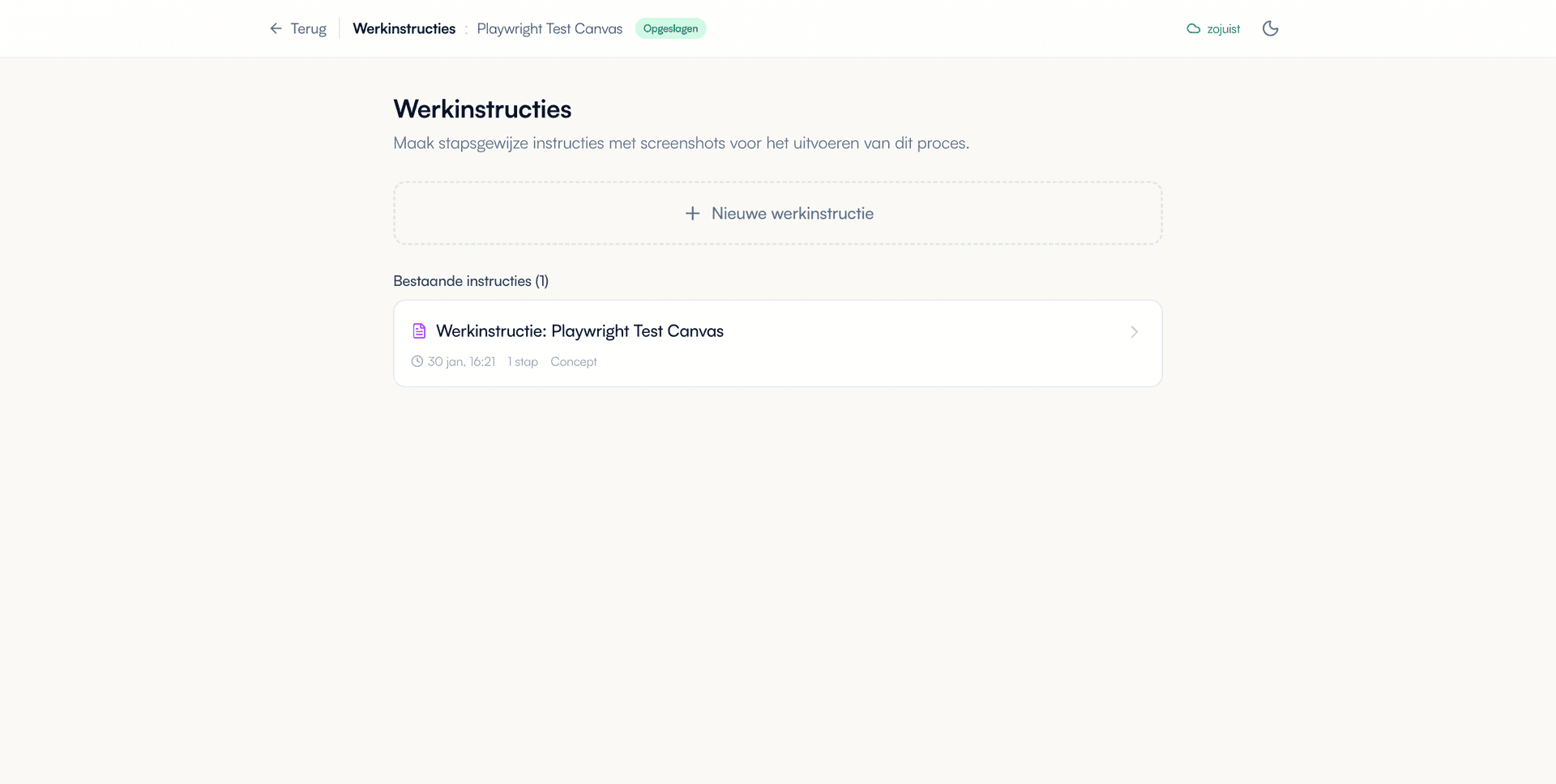Select the Werkinstructies breadcrumb in header
The image size is (1556, 784).
404,28
